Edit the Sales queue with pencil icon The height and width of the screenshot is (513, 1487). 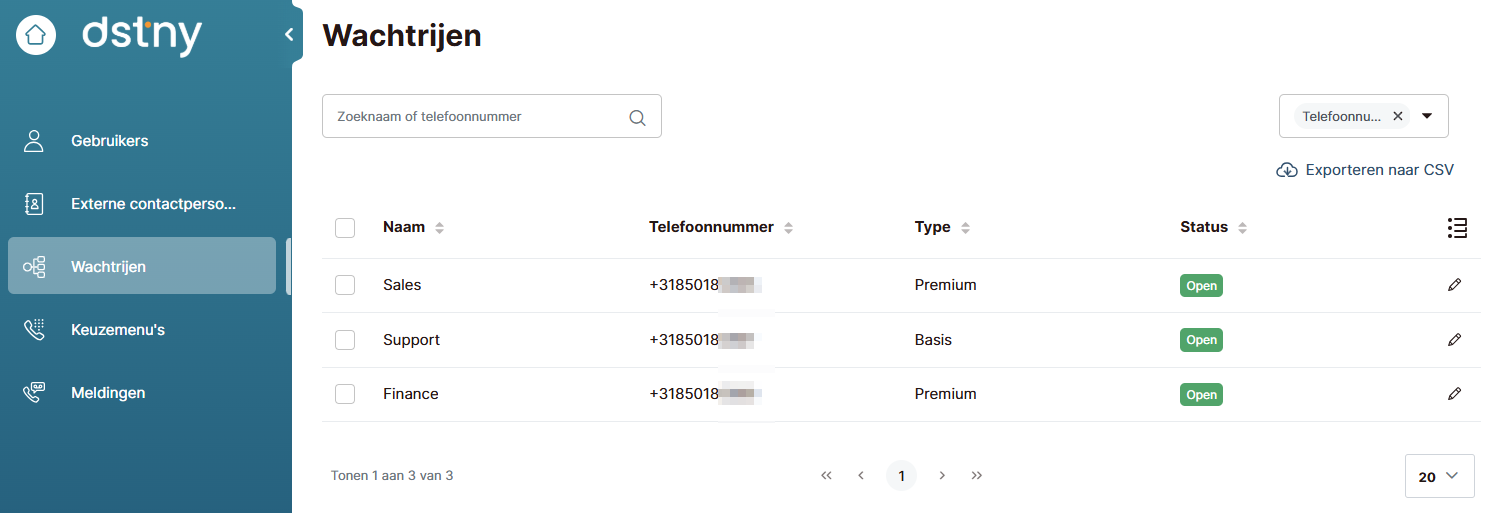click(1454, 285)
